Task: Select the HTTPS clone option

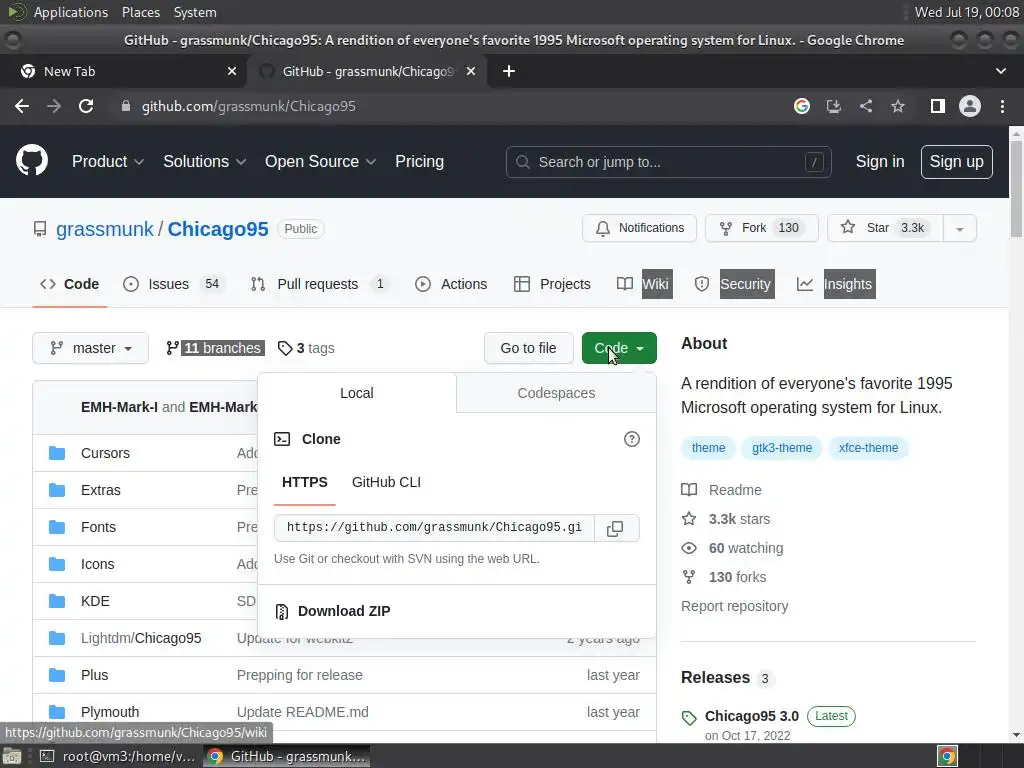Action: click(304, 482)
